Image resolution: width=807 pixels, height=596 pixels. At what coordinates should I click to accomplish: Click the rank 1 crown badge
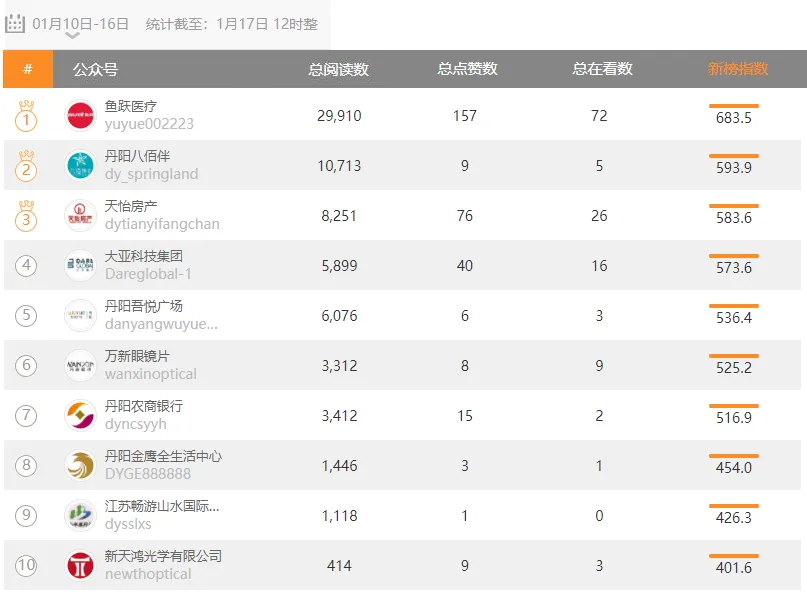(x=26, y=116)
